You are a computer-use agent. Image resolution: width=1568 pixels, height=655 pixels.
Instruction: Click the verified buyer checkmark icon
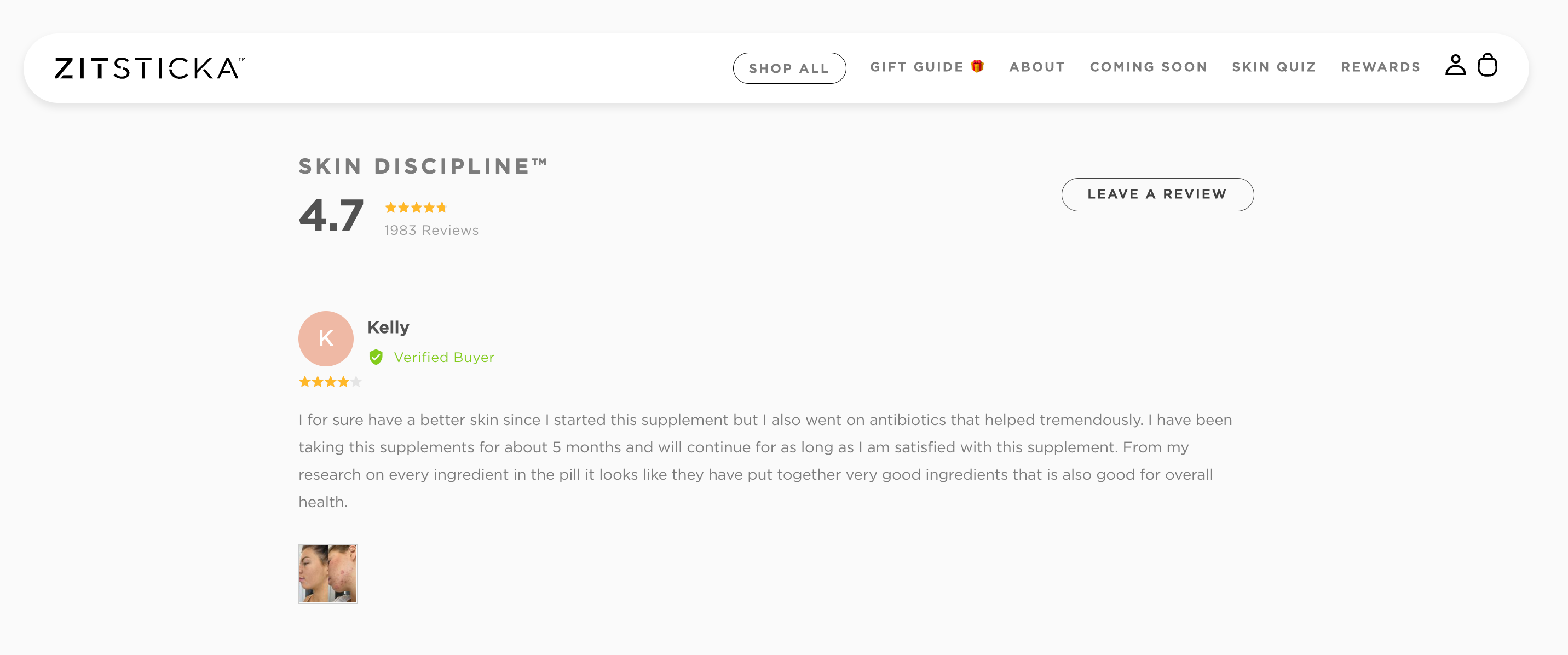click(x=376, y=357)
